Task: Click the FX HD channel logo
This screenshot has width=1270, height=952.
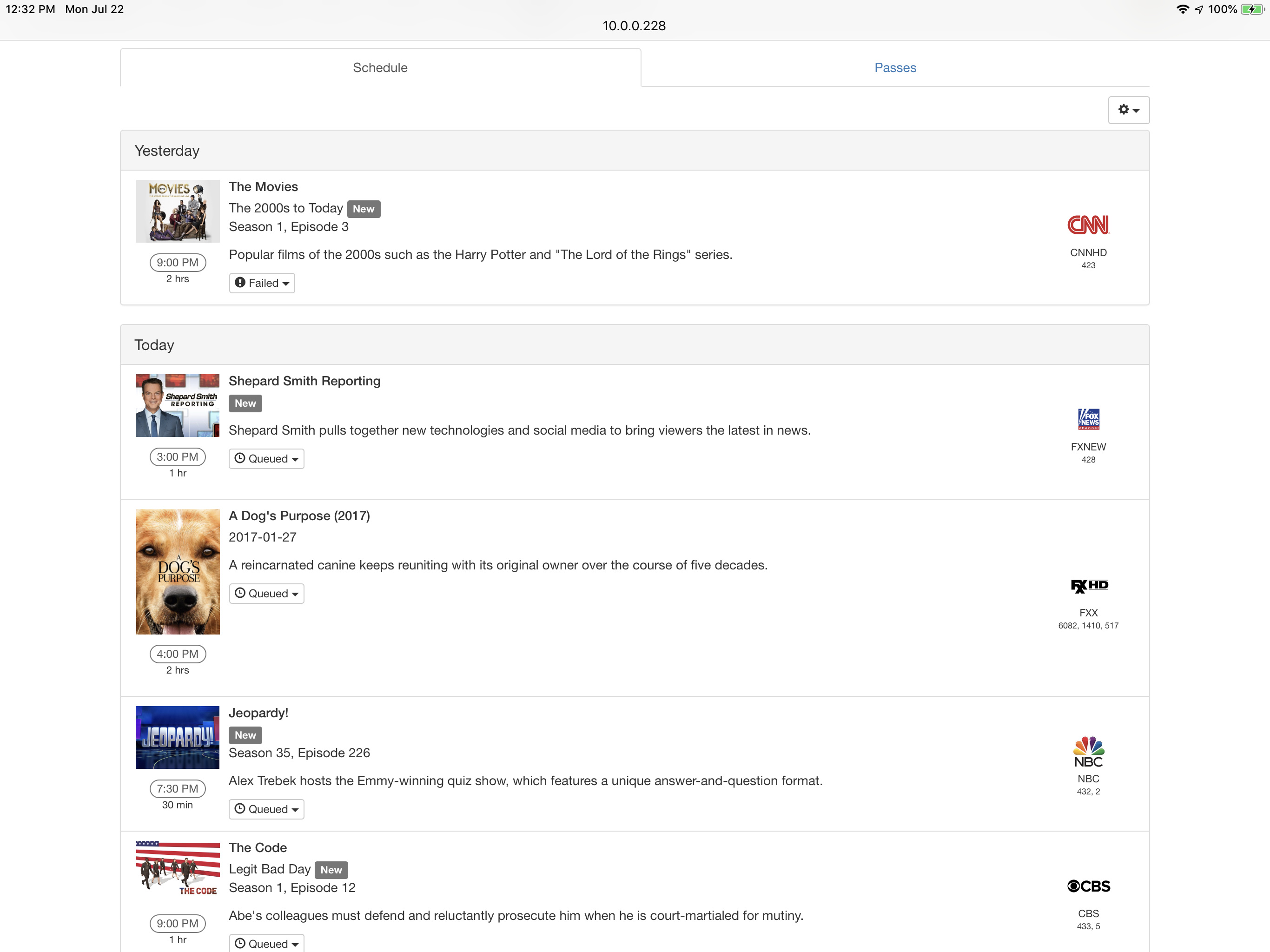Action: coord(1089,586)
